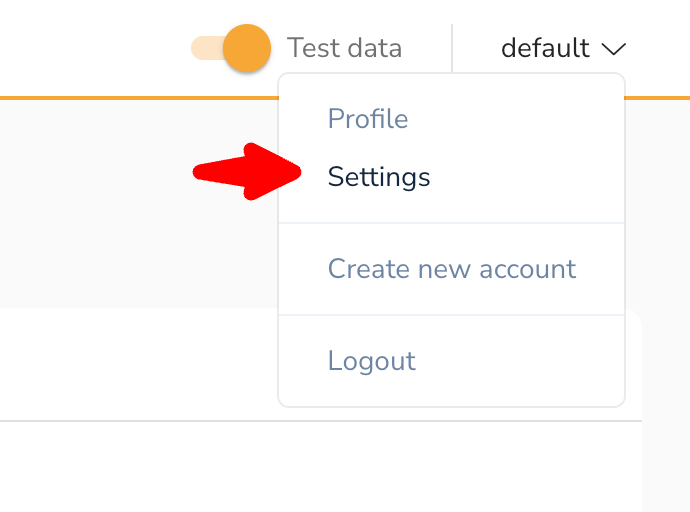690x512 pixels.
Task: Click empty menu space below Logout
Action: point(452,394)
